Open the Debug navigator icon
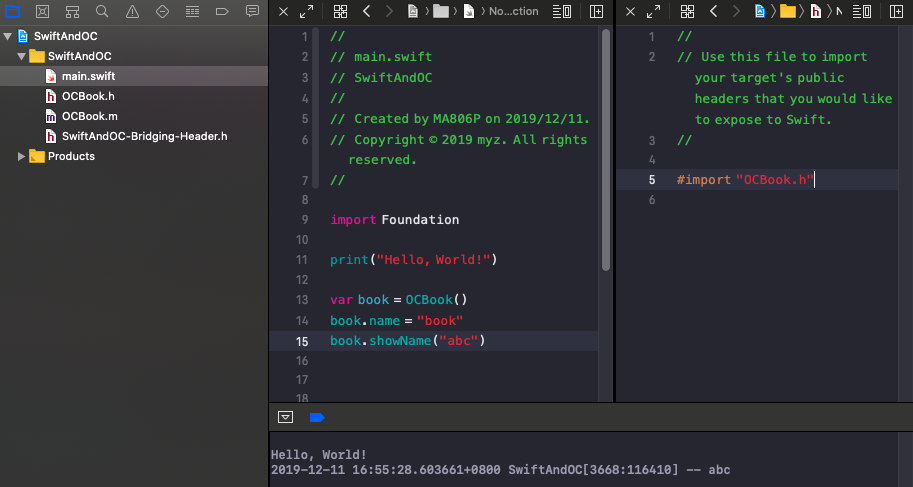Image resolution: width=913 pixels, height=487 pixels. (x=192, y=12)
